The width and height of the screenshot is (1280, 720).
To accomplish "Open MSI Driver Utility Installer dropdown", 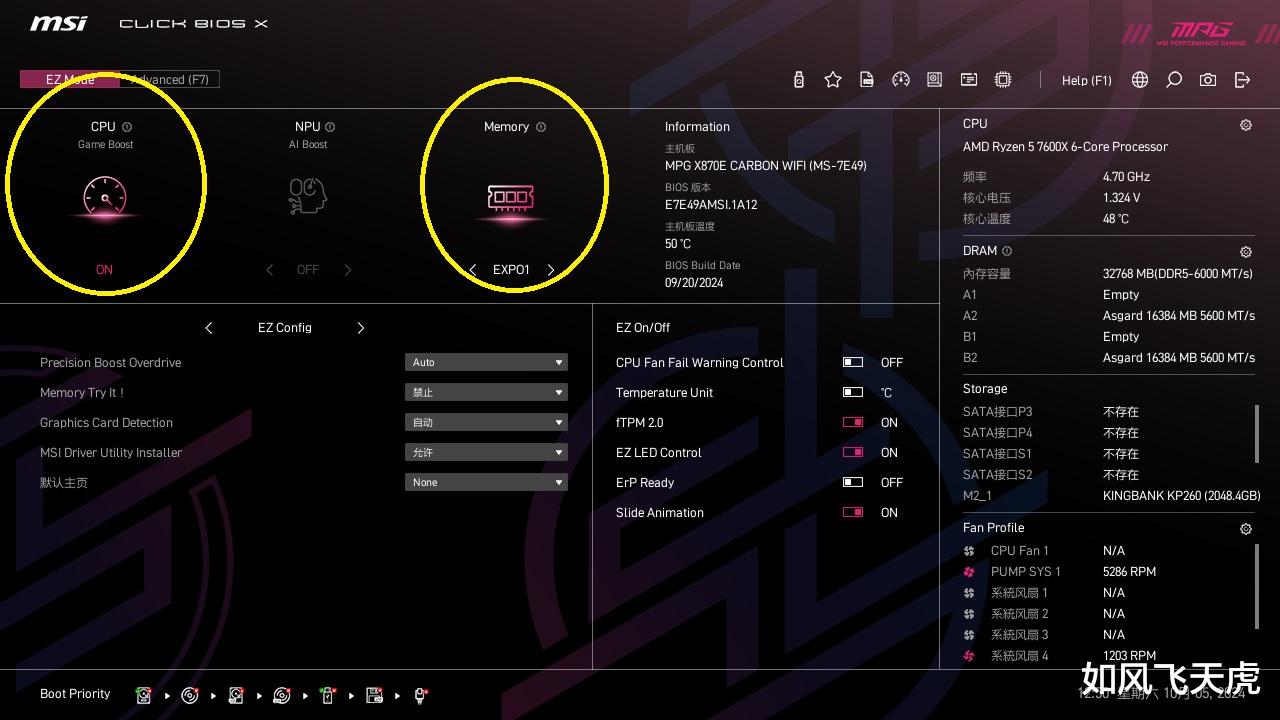I will 486,452.
